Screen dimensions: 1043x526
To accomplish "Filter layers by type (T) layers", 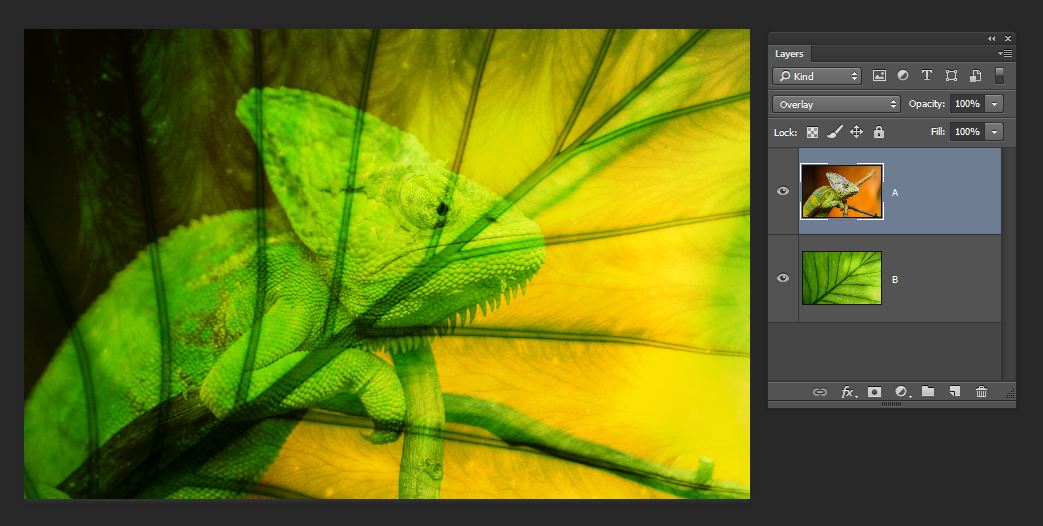I will pos(927,76).
